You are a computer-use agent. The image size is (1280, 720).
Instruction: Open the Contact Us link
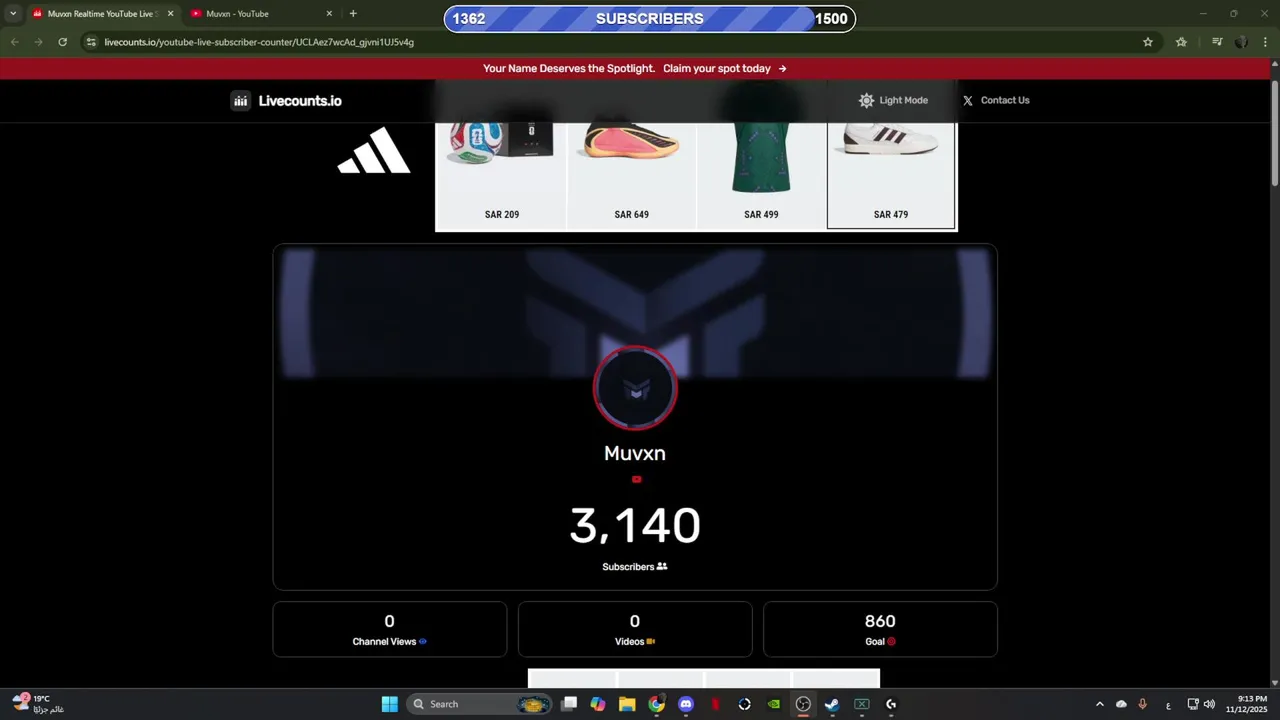point(996,100)
